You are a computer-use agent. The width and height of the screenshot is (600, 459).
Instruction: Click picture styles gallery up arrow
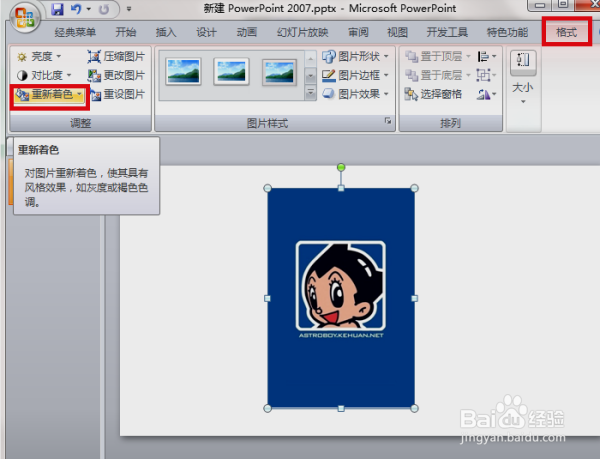[x=310, y=59]
